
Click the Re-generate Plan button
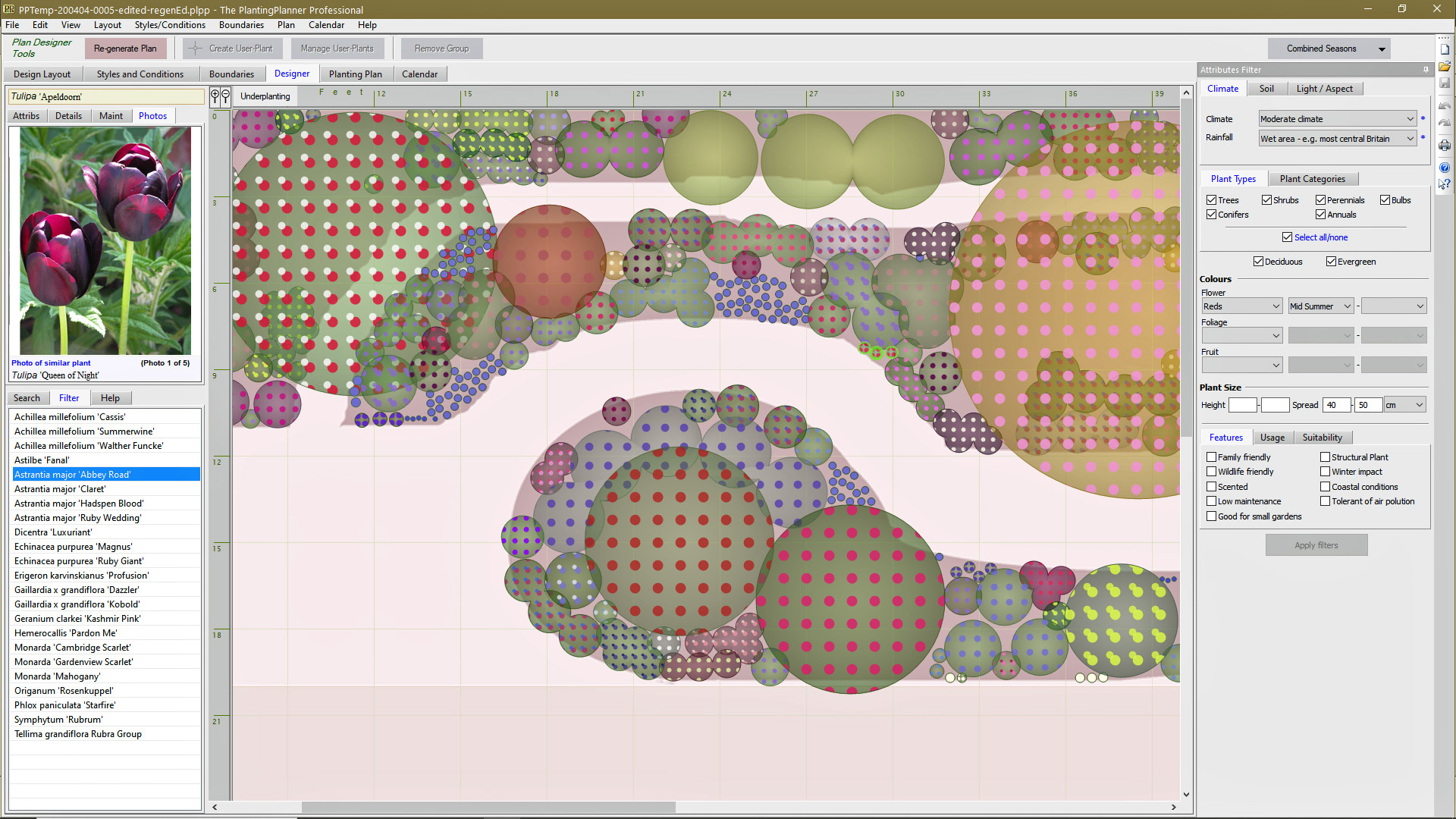[125, 49]
